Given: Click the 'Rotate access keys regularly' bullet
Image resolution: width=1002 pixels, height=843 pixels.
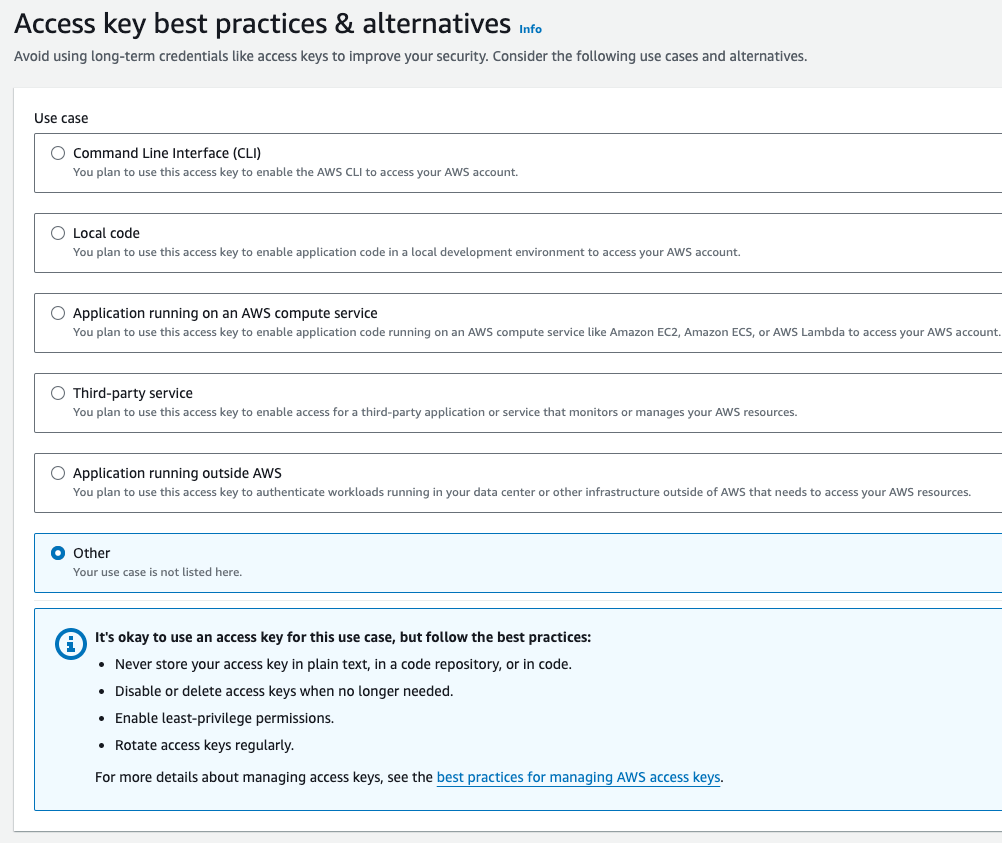Looking at the screenshot, I should tap(204, 745).
